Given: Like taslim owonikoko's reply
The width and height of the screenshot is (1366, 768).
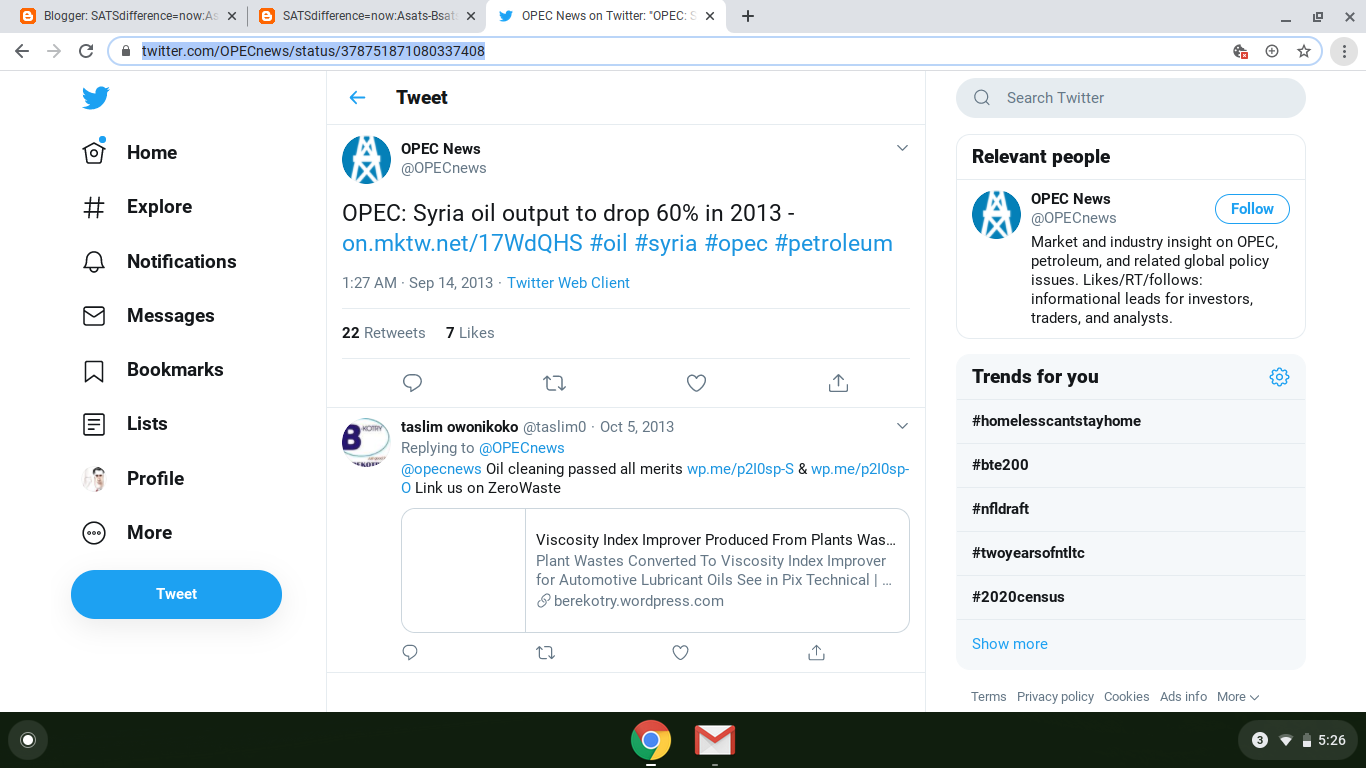Looking at the screenshot, I should coord(681,653).
